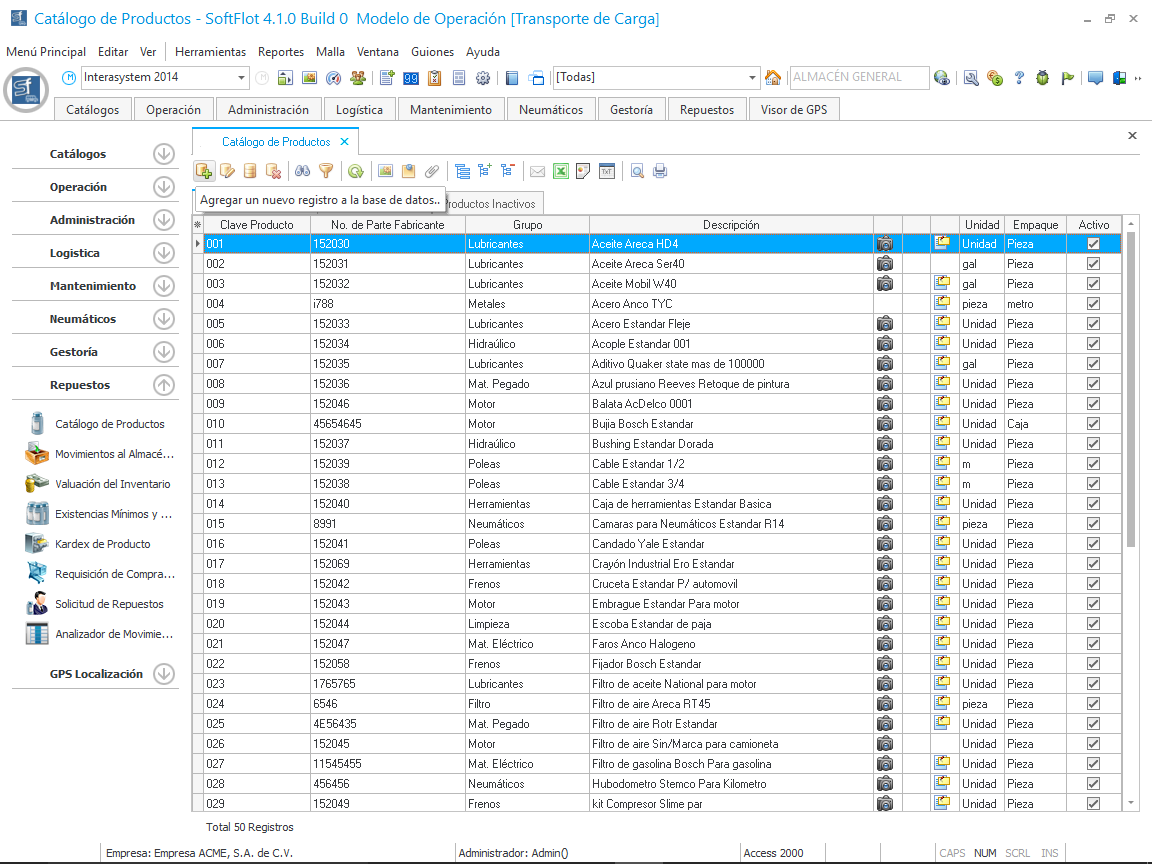
Task: Open Kardex de Producto in sidebar
Action: [x=102, y=544]
